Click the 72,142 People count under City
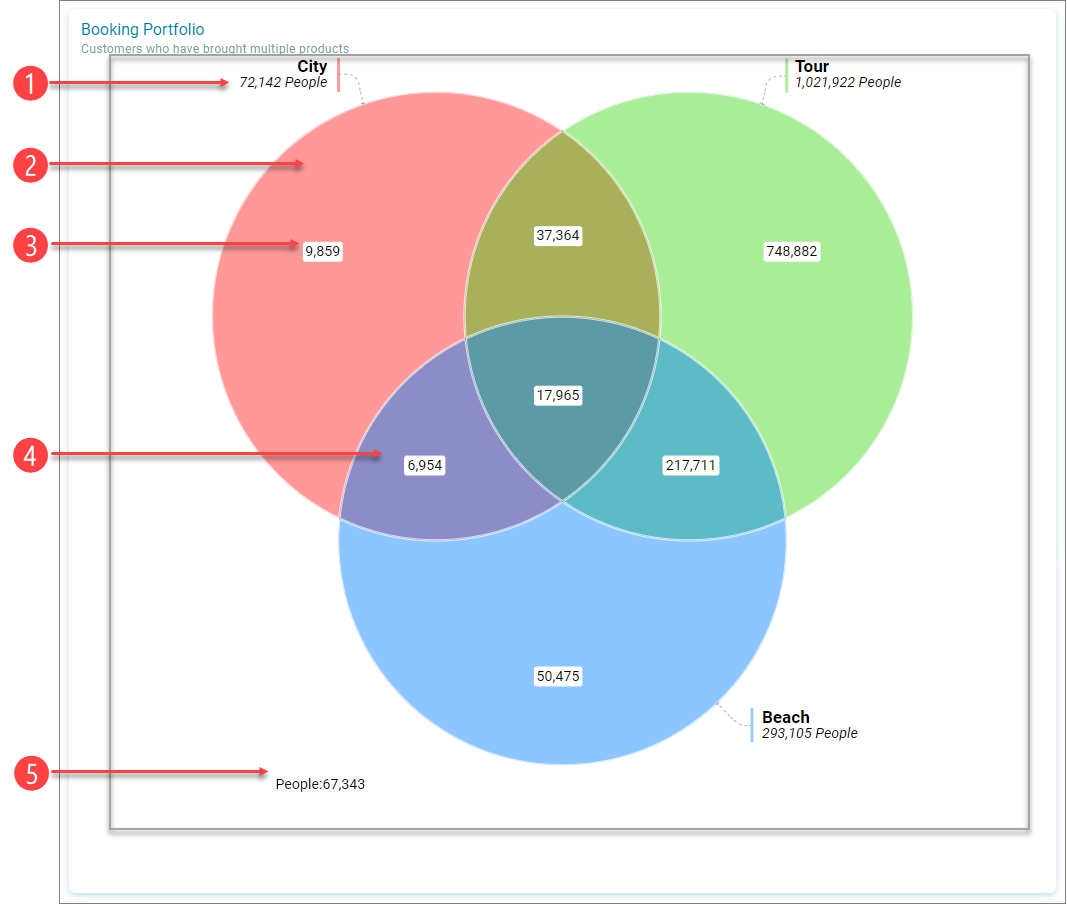Image resolution: width=1067 pixels, height=904 pixels. pyautogui.click(x=283, y=82)
